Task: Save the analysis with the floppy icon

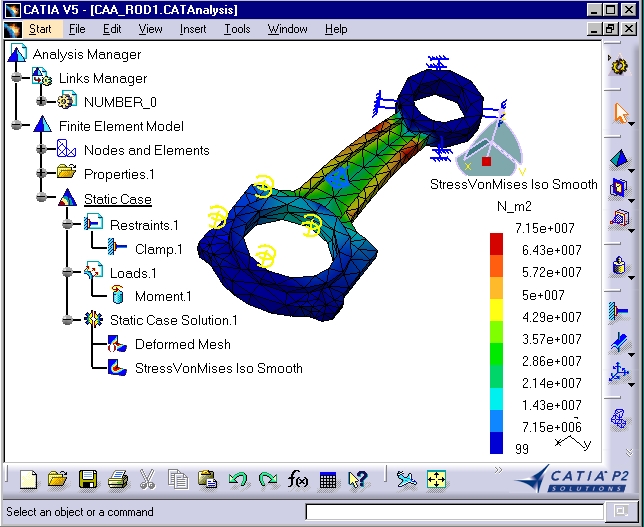Action: pyautogui.click(x=88, y=479)
